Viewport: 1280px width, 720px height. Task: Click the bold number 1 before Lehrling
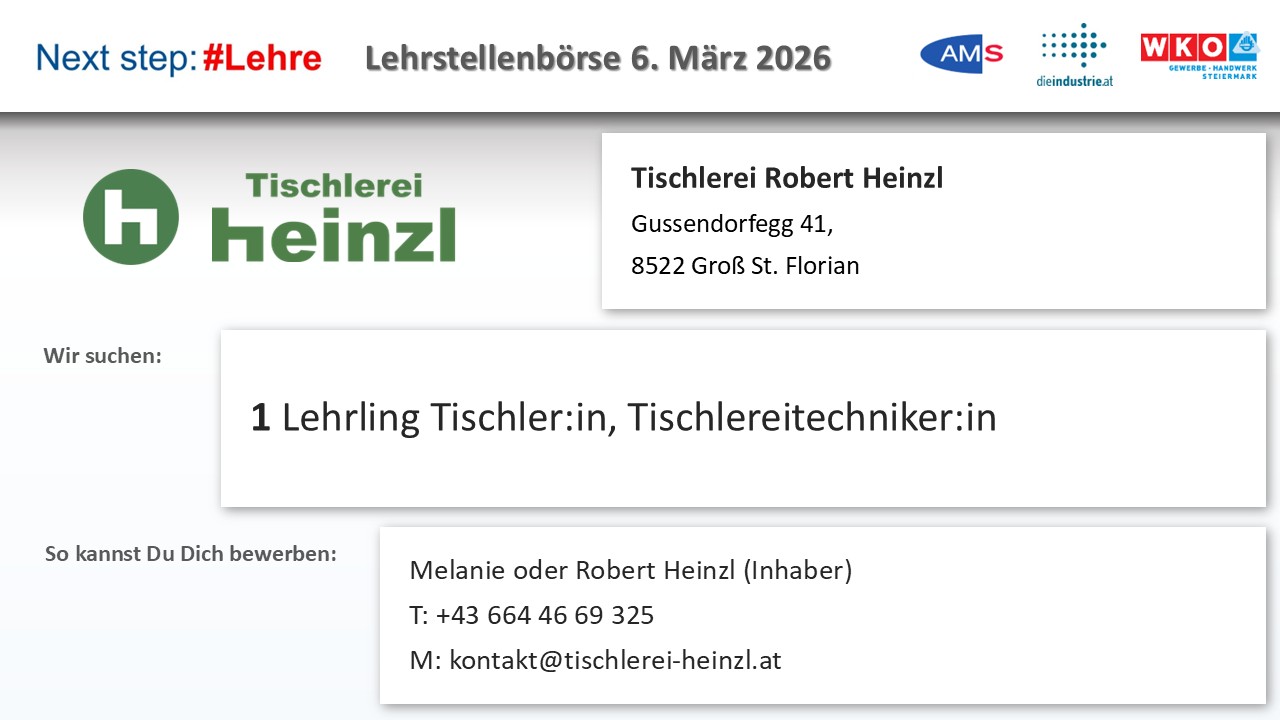tap(260, 418)
